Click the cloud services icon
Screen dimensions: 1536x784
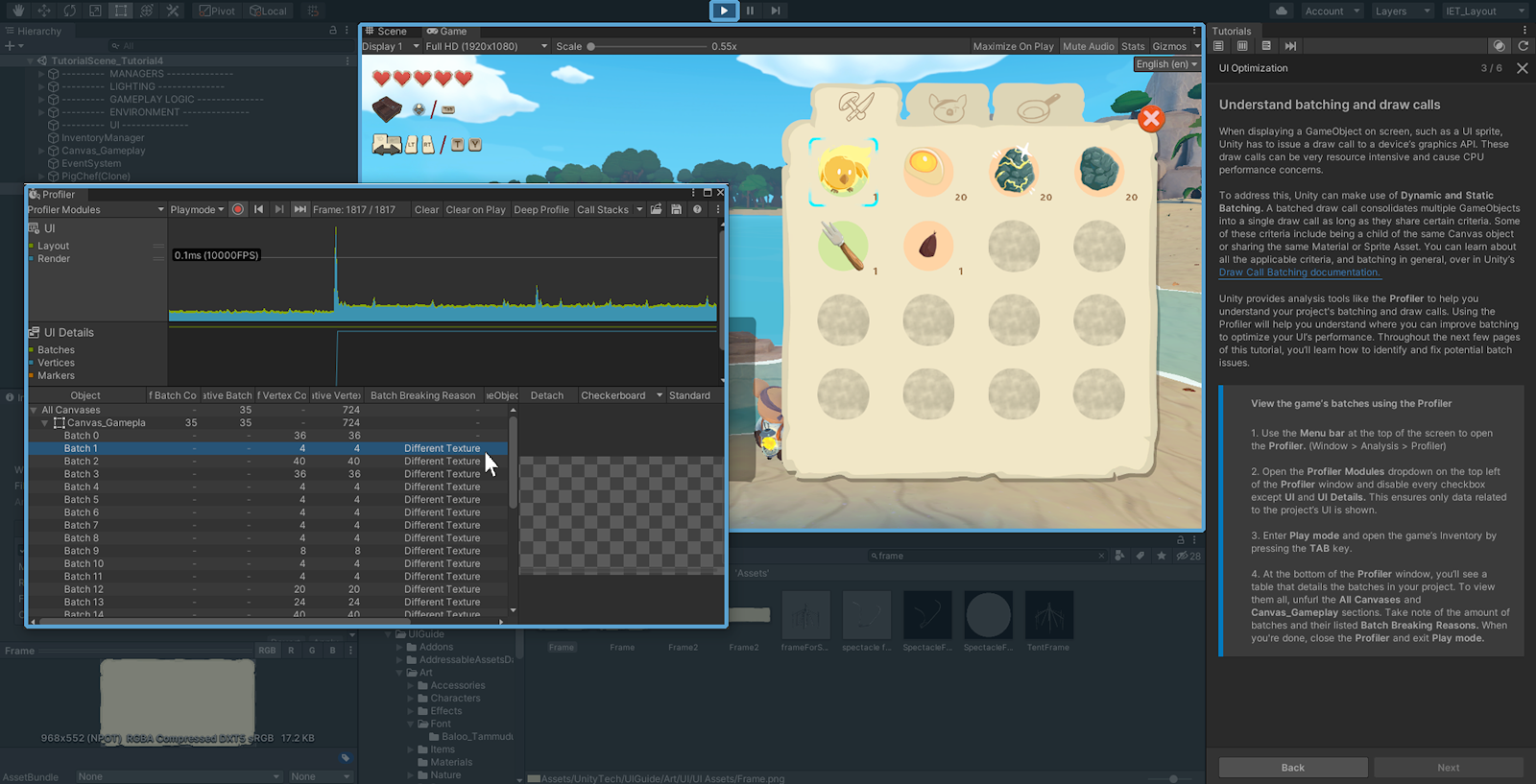pos(1281,11)
